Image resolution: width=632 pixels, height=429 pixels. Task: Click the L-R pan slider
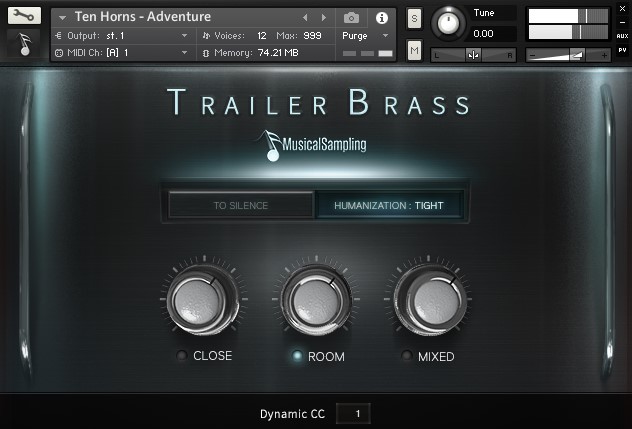[x=474, y=55]
